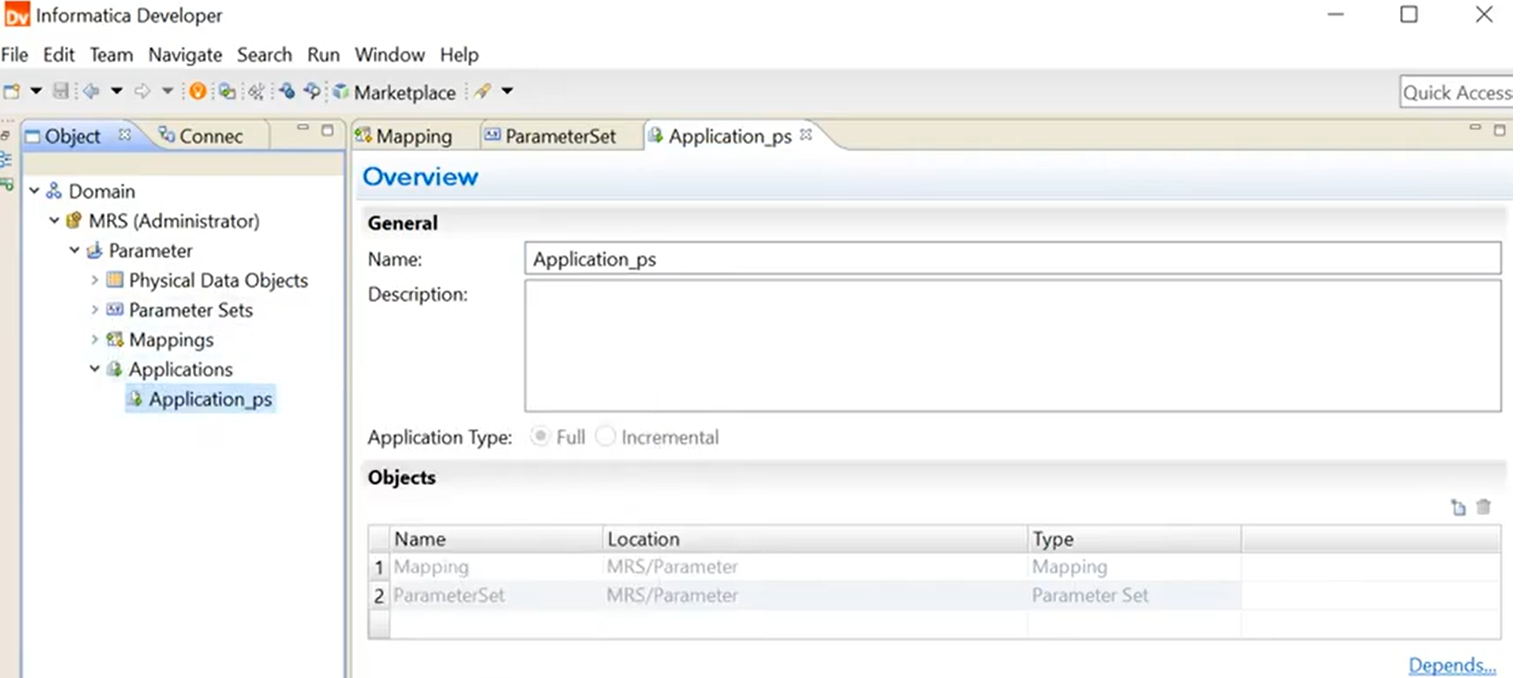Collapse the Parameter project node
The height and width of the screenshot is (678, 1523).
pos(75,251)
